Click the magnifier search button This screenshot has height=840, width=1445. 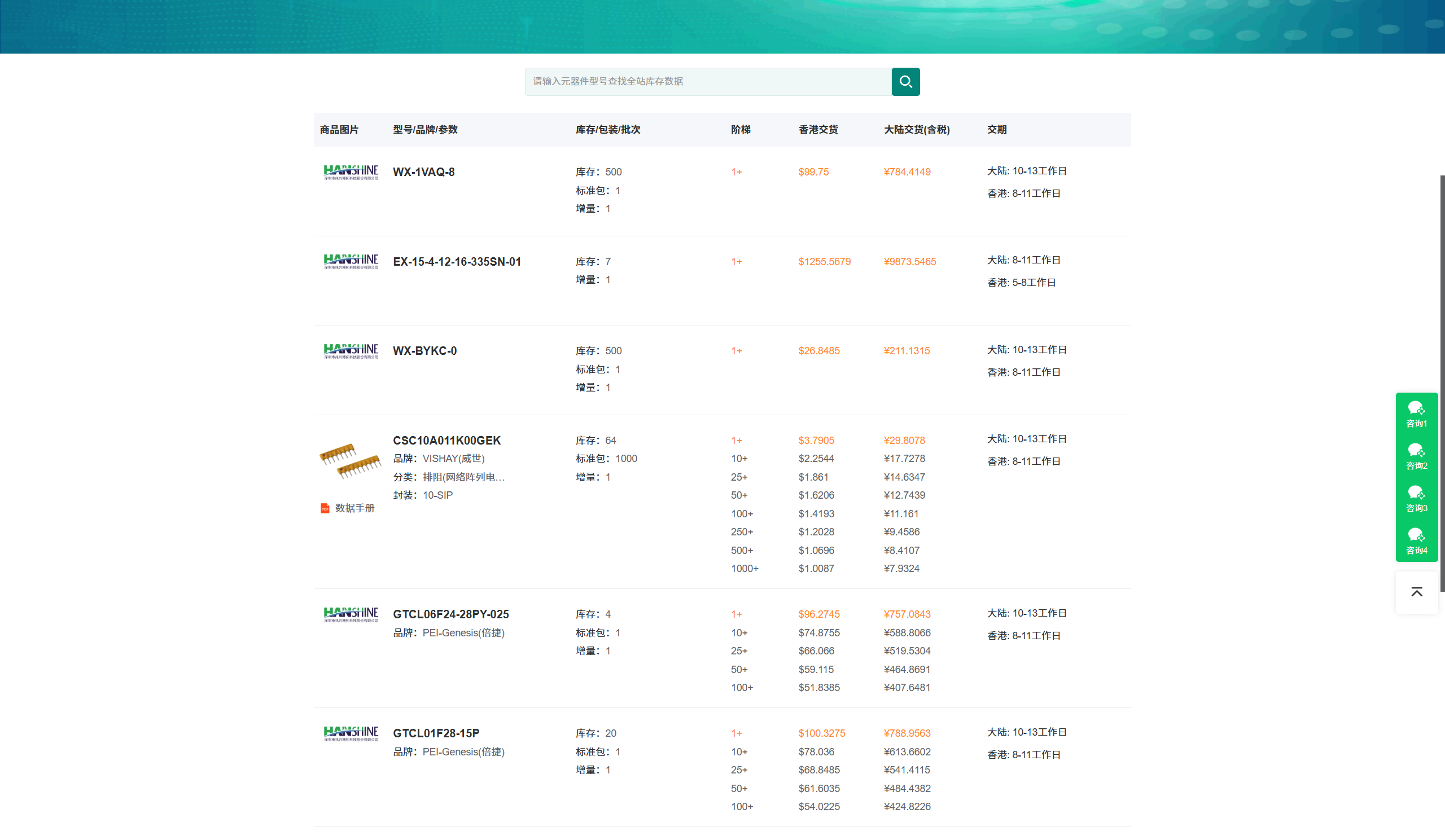(x=905, y=81)
